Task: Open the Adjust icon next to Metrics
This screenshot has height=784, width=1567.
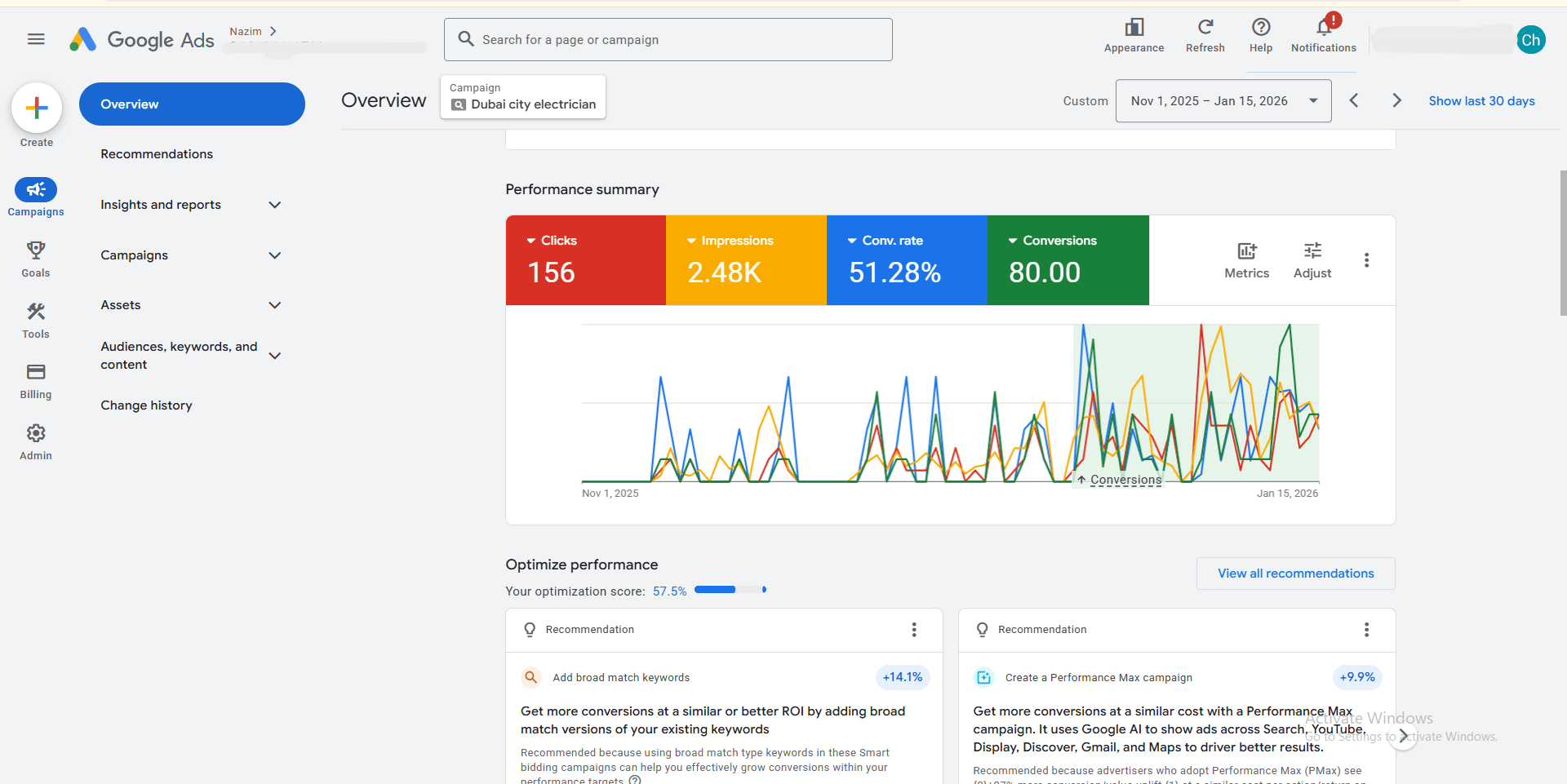Action: 1312,251
